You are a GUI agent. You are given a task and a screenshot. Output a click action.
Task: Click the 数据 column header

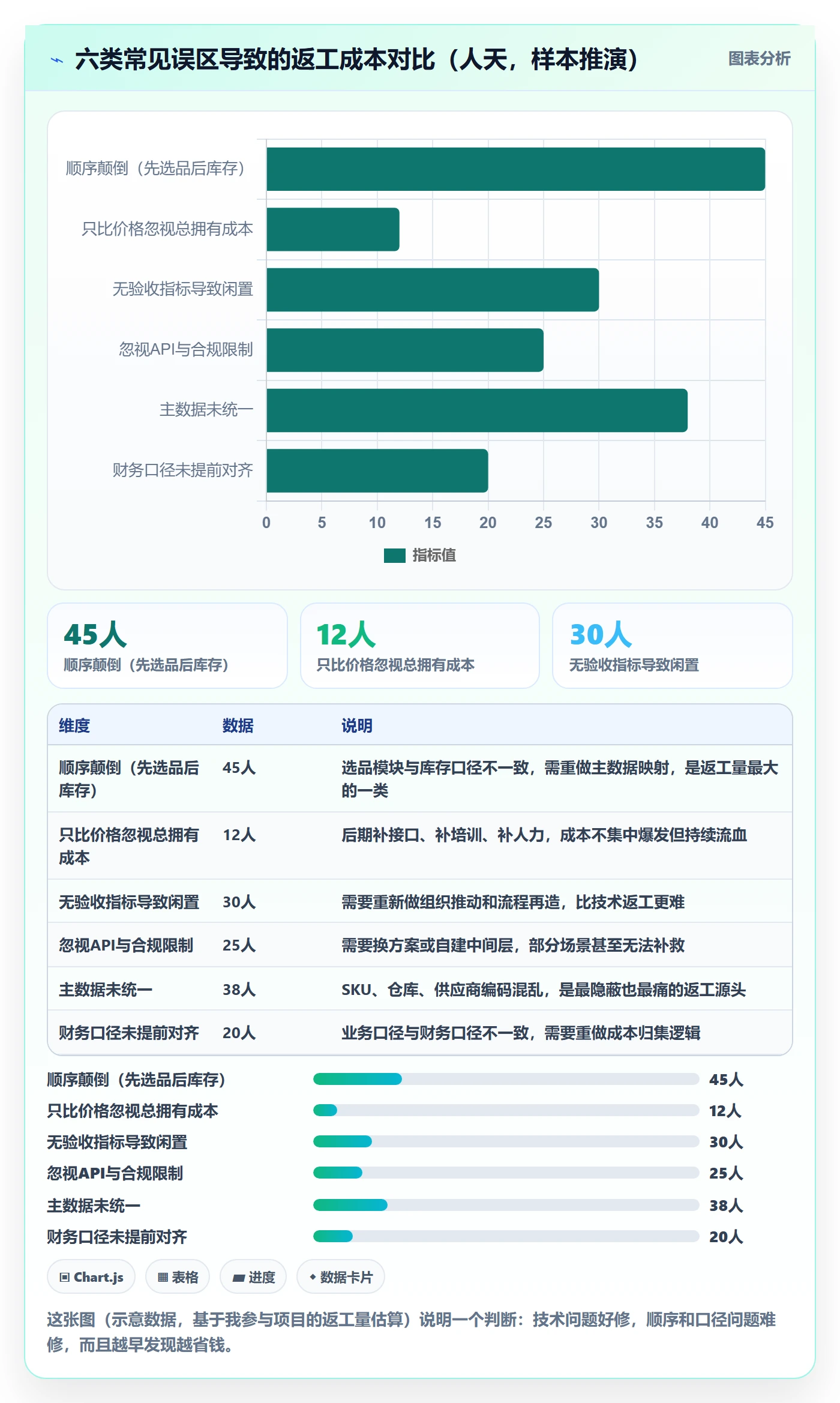click(x=238, y=726)
